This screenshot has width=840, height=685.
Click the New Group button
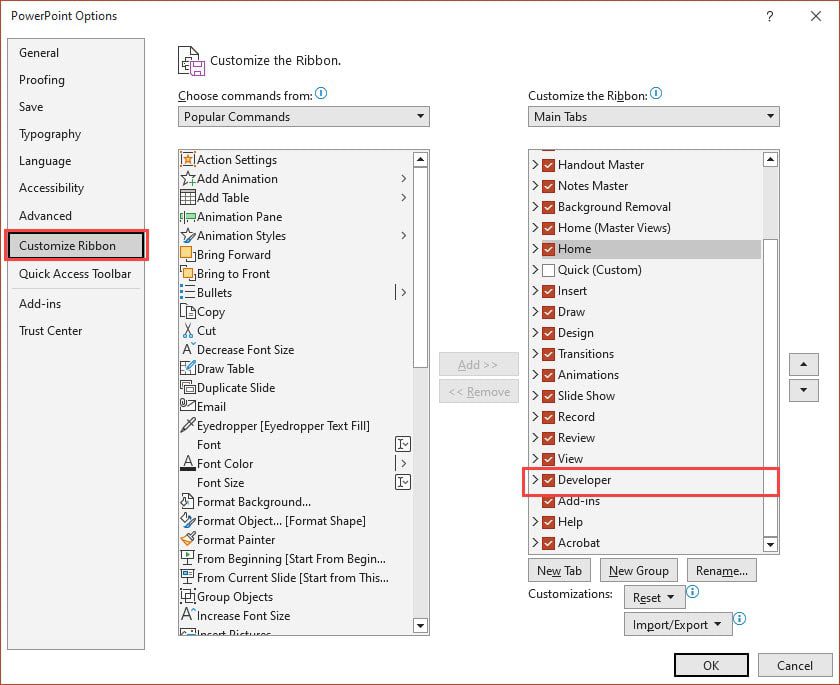tap(638, 571)
